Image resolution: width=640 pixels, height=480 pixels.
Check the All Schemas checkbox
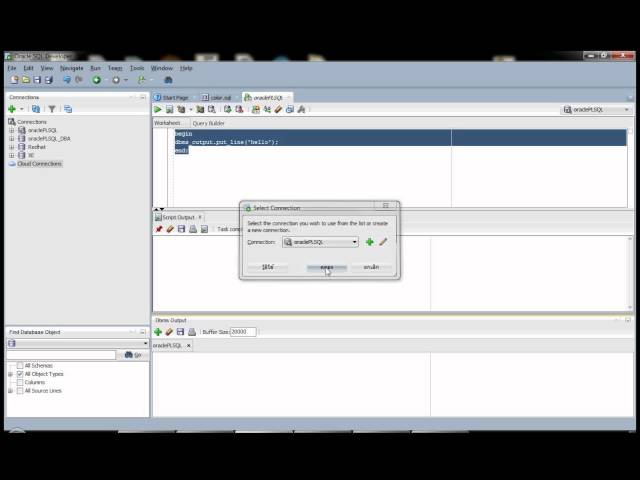pyautogui.click(x=20, y=365)
